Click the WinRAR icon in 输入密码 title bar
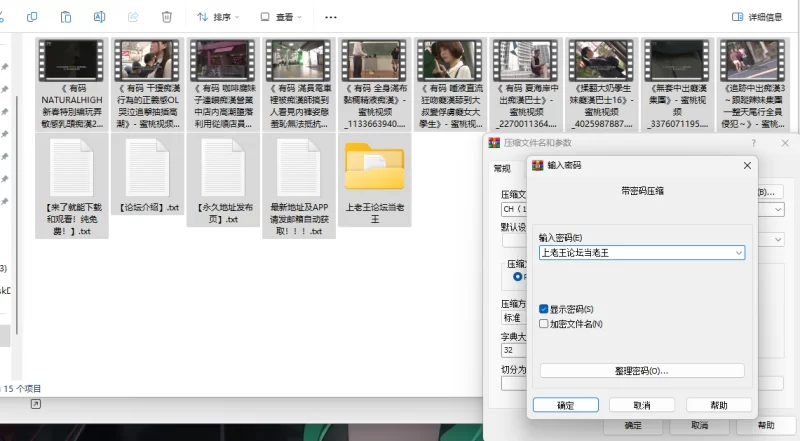This screenshot has width=800, height=441. [538, 165]
